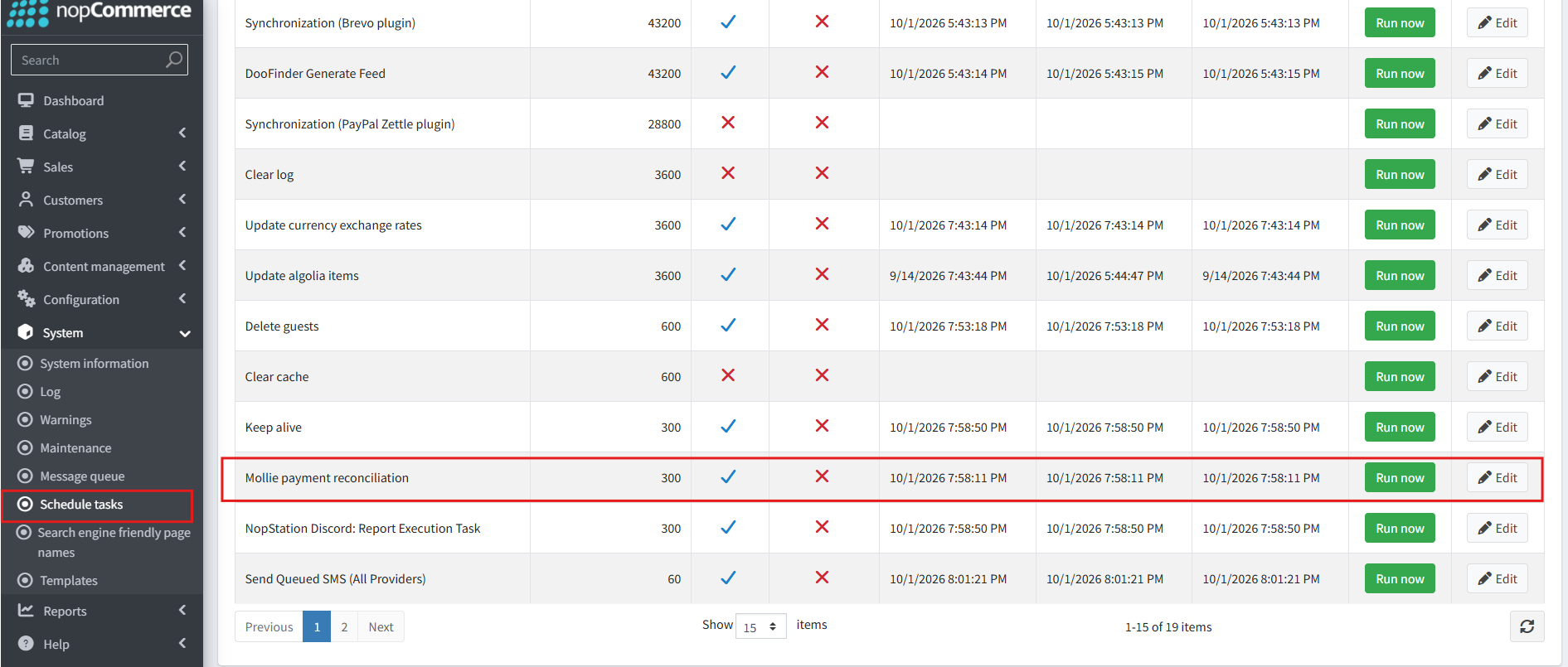Open the items-per-page dropdown

click(x=760, y=626)
